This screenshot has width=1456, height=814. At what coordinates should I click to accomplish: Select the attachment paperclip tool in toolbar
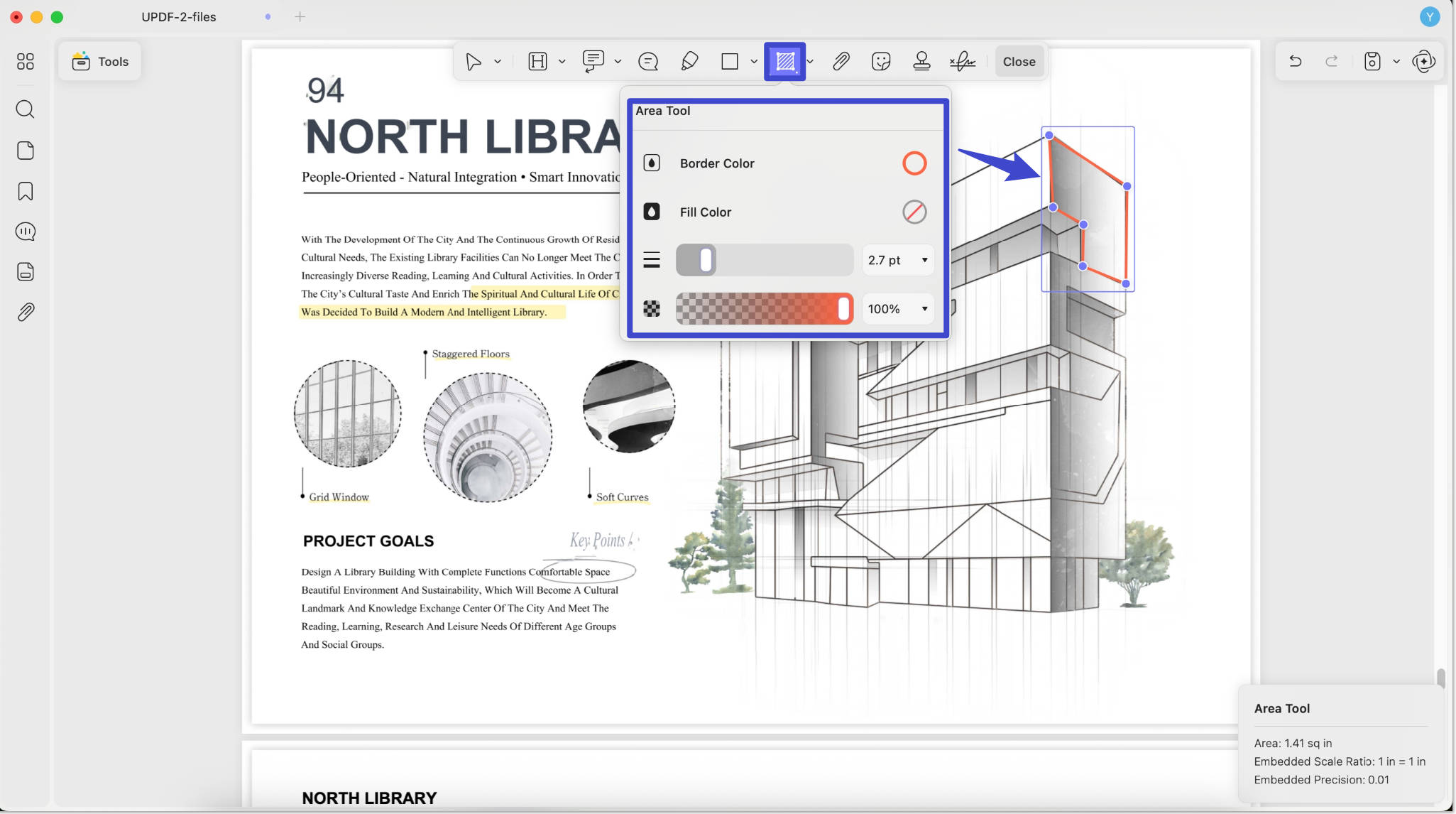coord(841,62)
